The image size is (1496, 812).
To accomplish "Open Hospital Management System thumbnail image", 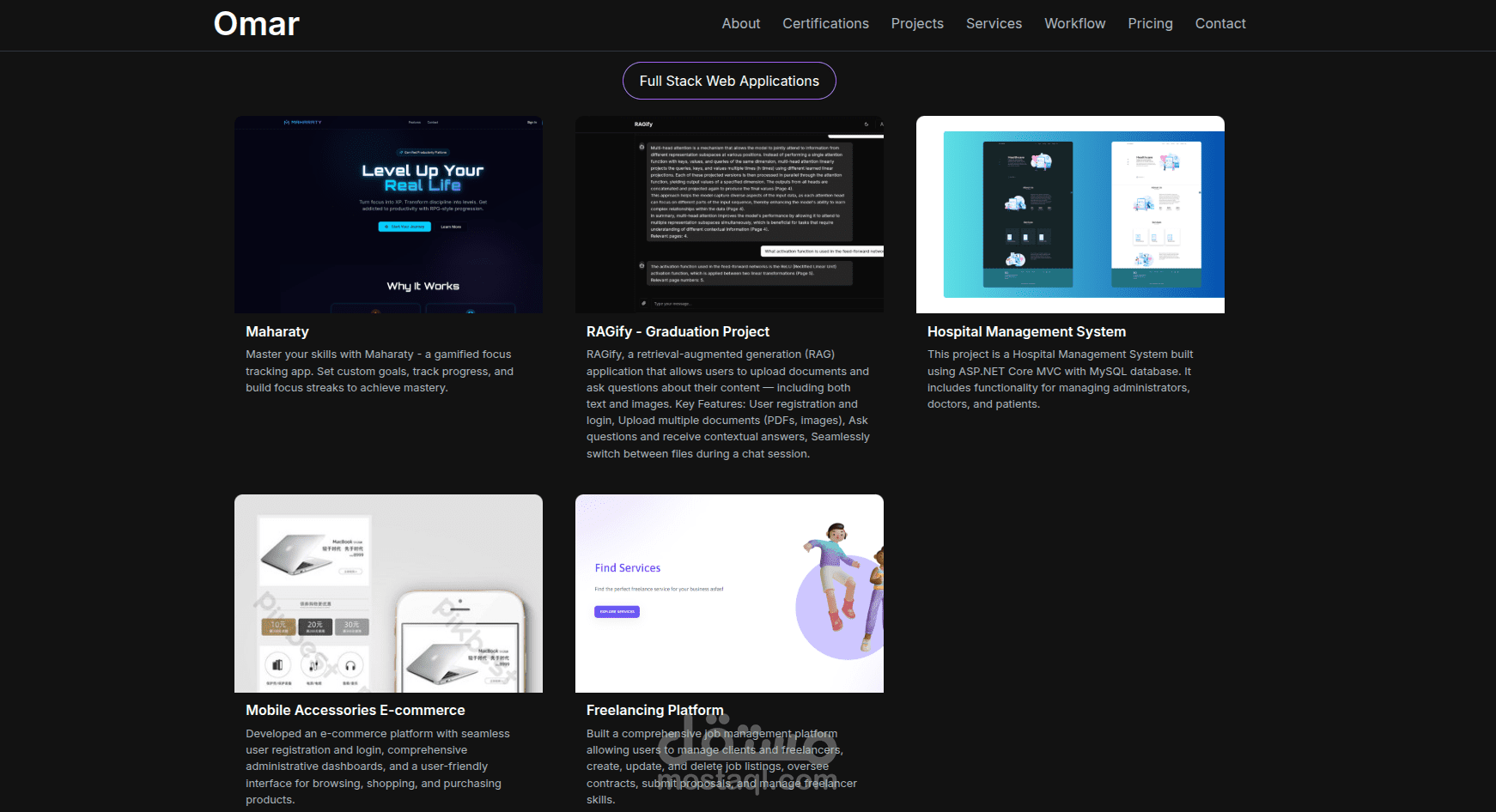I will pos(1070,215).
